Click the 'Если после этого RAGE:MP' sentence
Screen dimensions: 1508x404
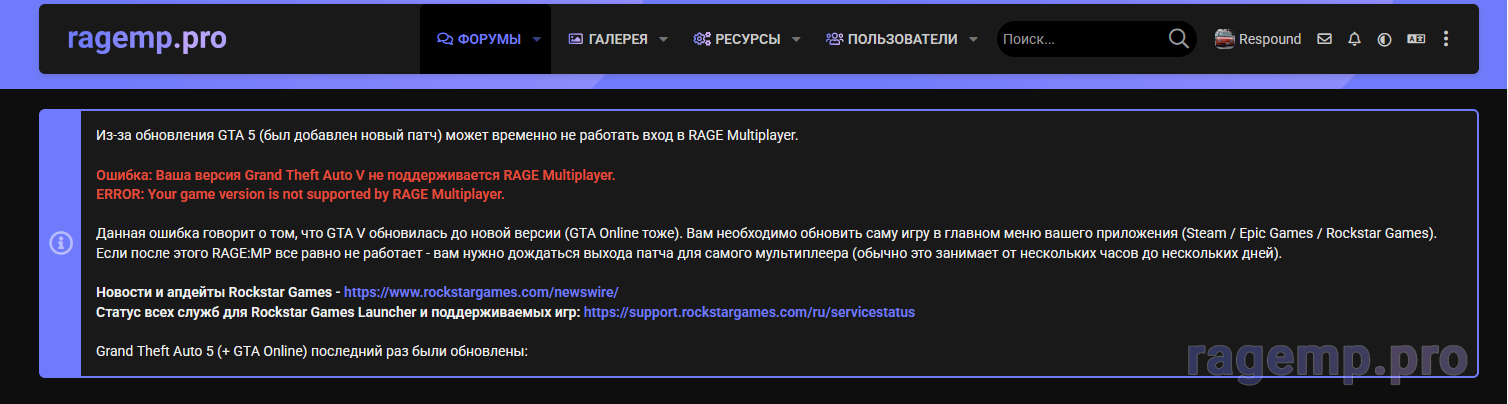(x=689, y=253)
